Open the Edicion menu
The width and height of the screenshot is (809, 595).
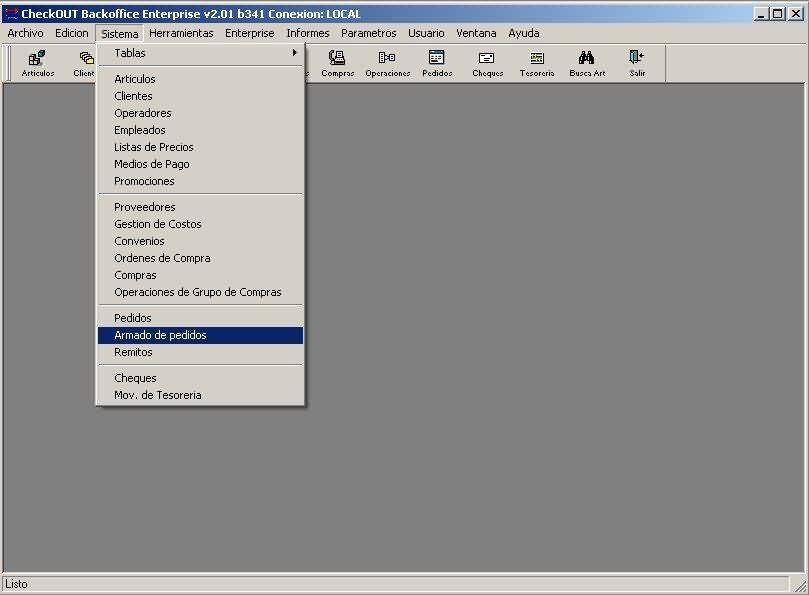point(72,33)
